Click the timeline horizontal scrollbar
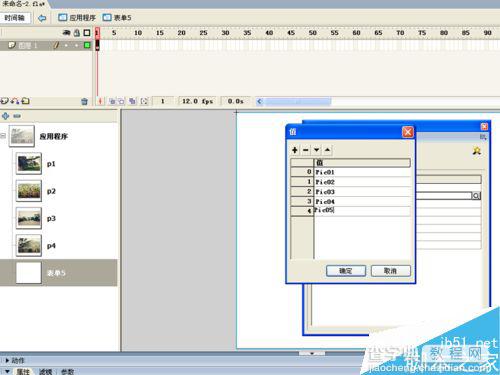Screen dimensions: 500x375 click(298, 101)
